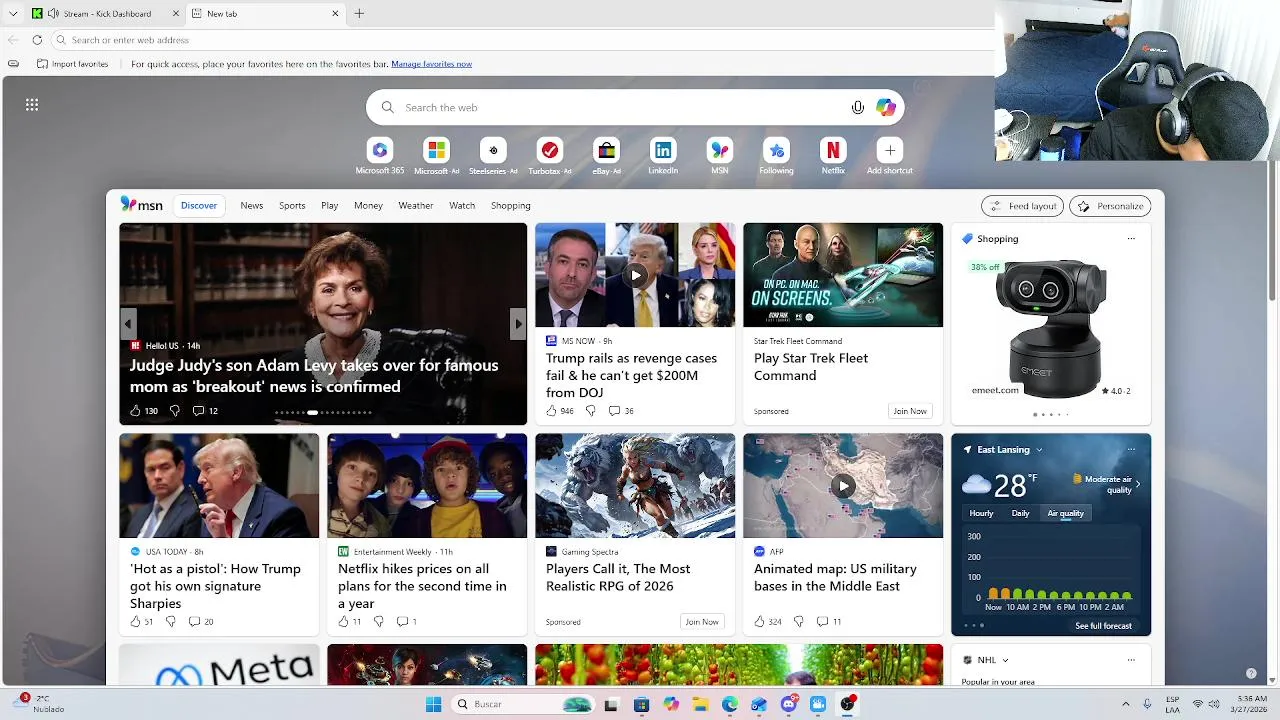Screen dimensions: 1280x720
Task: Select the Discover tab
Action: 199,205
